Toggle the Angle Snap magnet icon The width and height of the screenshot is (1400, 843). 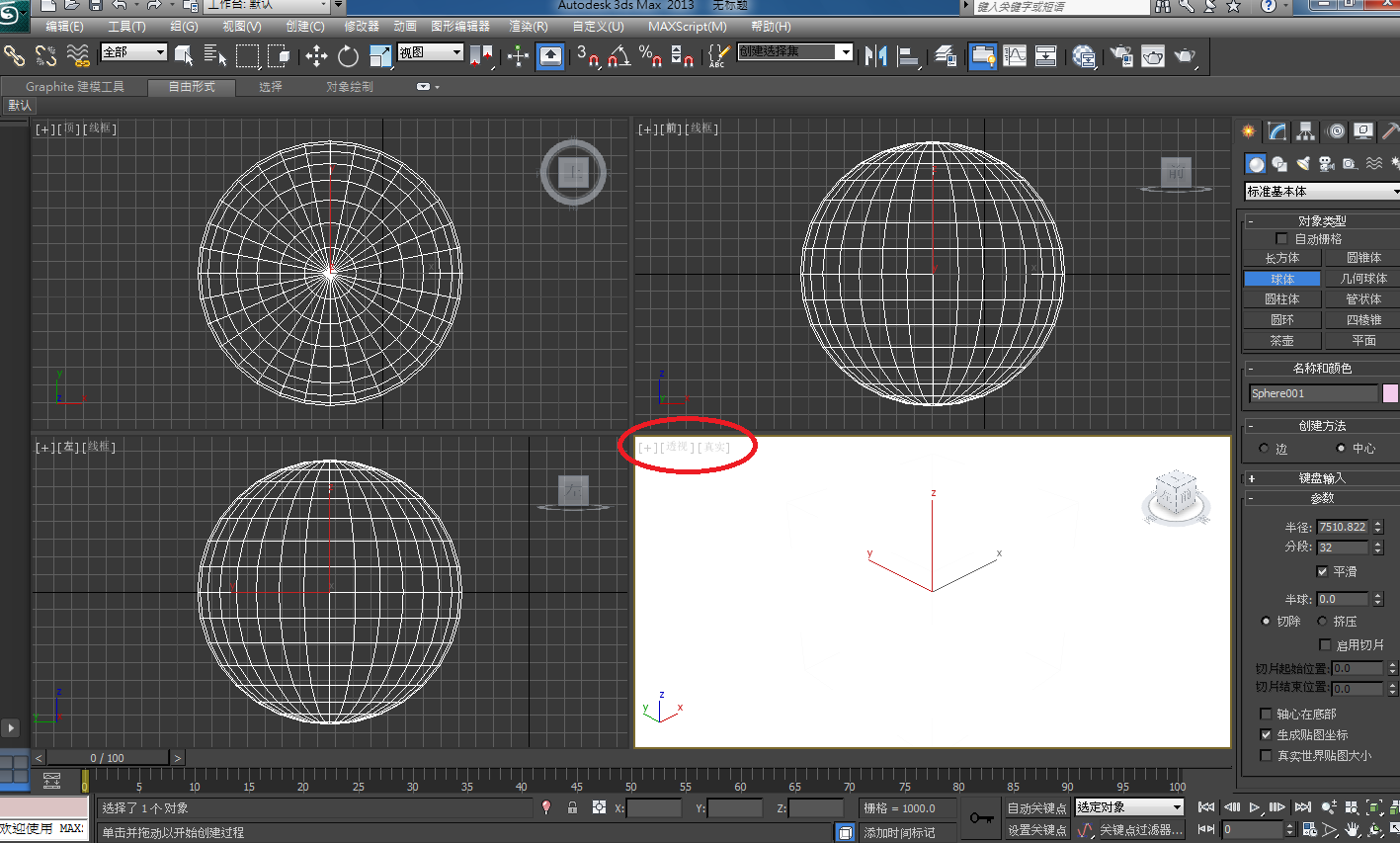point(618,56)
